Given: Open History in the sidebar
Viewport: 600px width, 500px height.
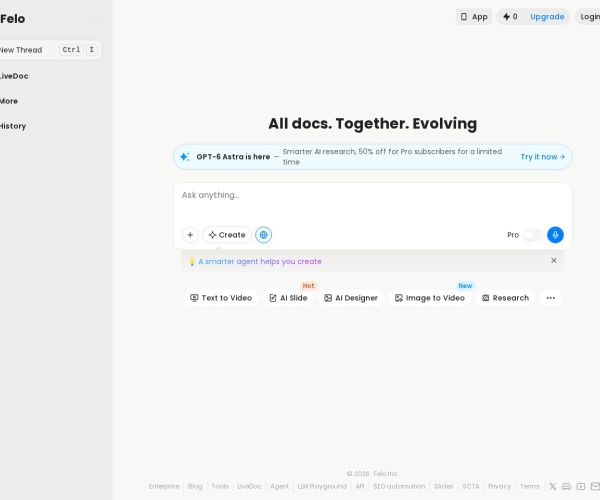Looking at the screenshot, I should [x=13, y=126].
